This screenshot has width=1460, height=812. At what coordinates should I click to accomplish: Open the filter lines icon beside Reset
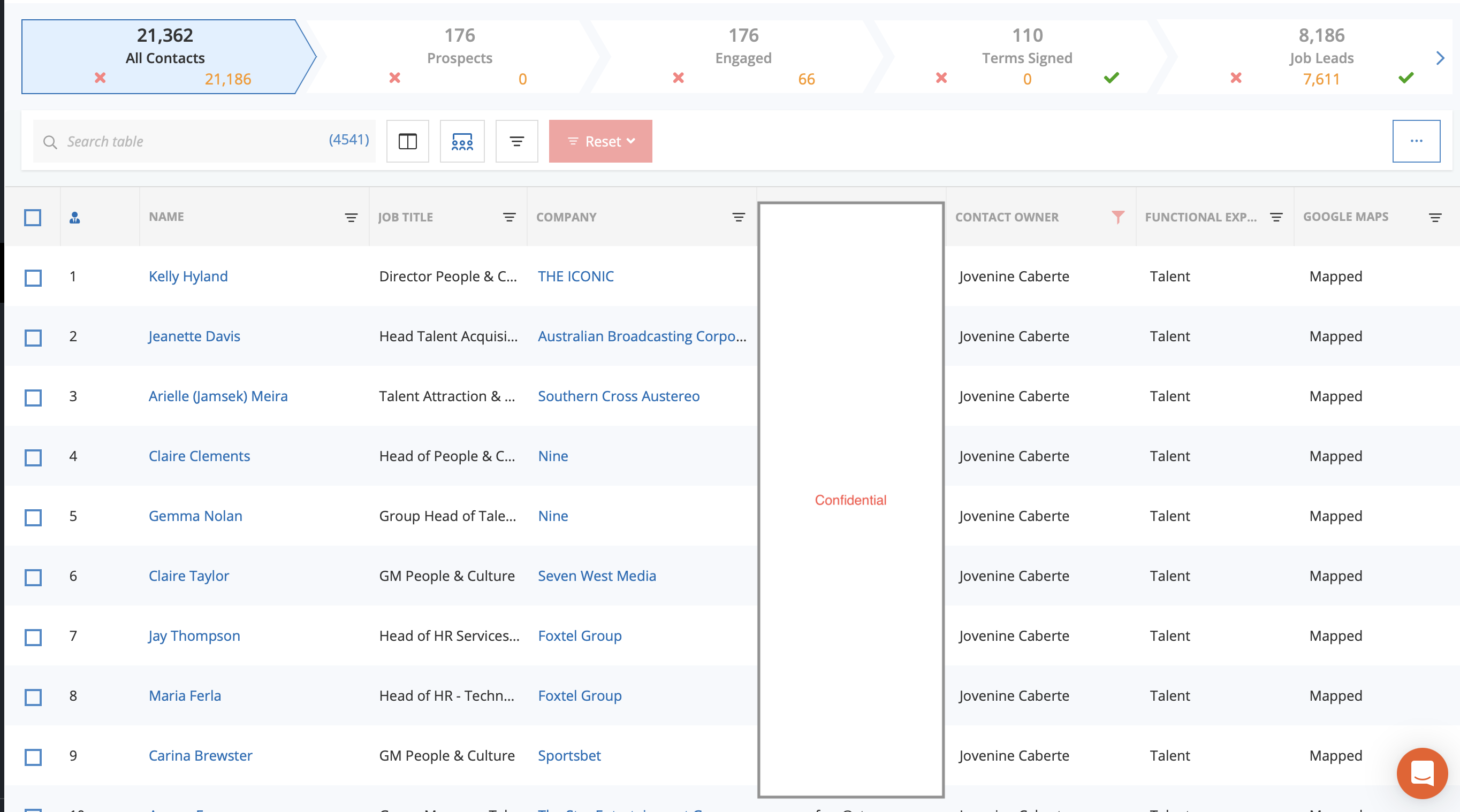point(516,141)
